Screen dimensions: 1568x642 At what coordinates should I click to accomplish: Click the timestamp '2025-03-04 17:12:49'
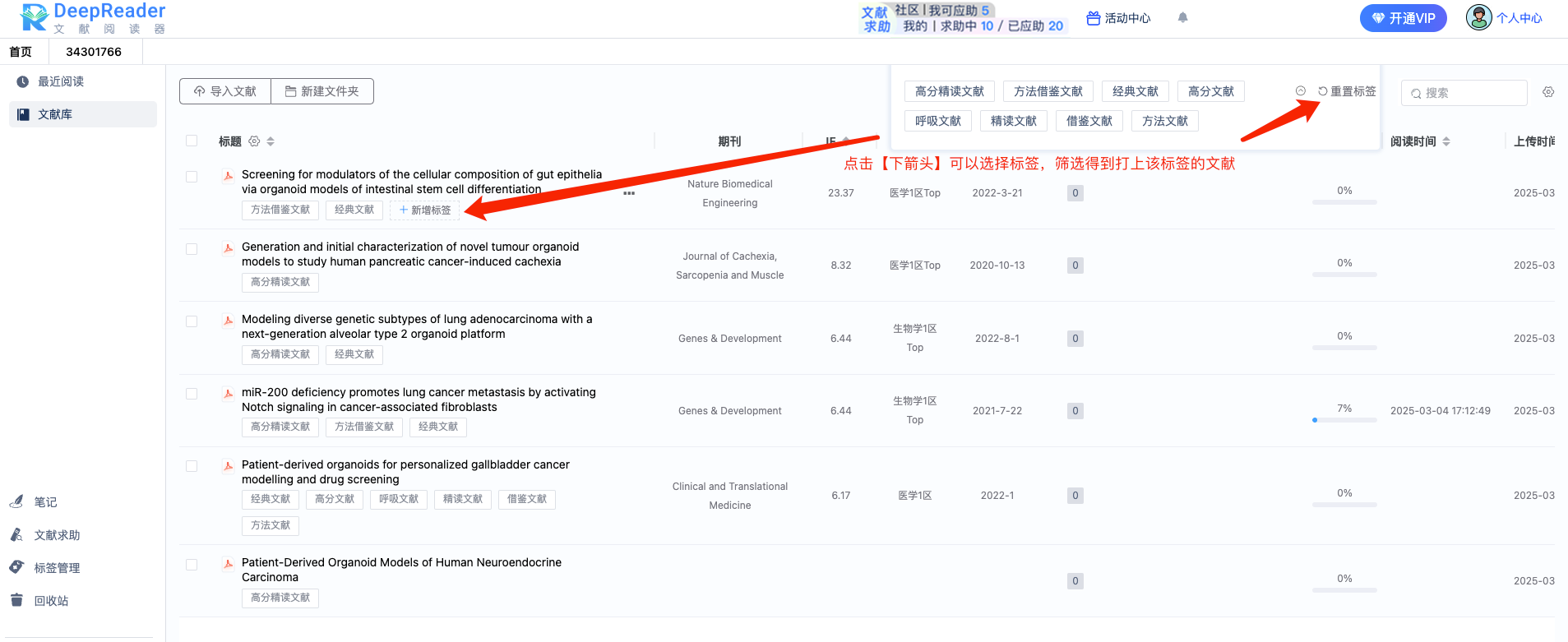click(x=1441, y=411)
